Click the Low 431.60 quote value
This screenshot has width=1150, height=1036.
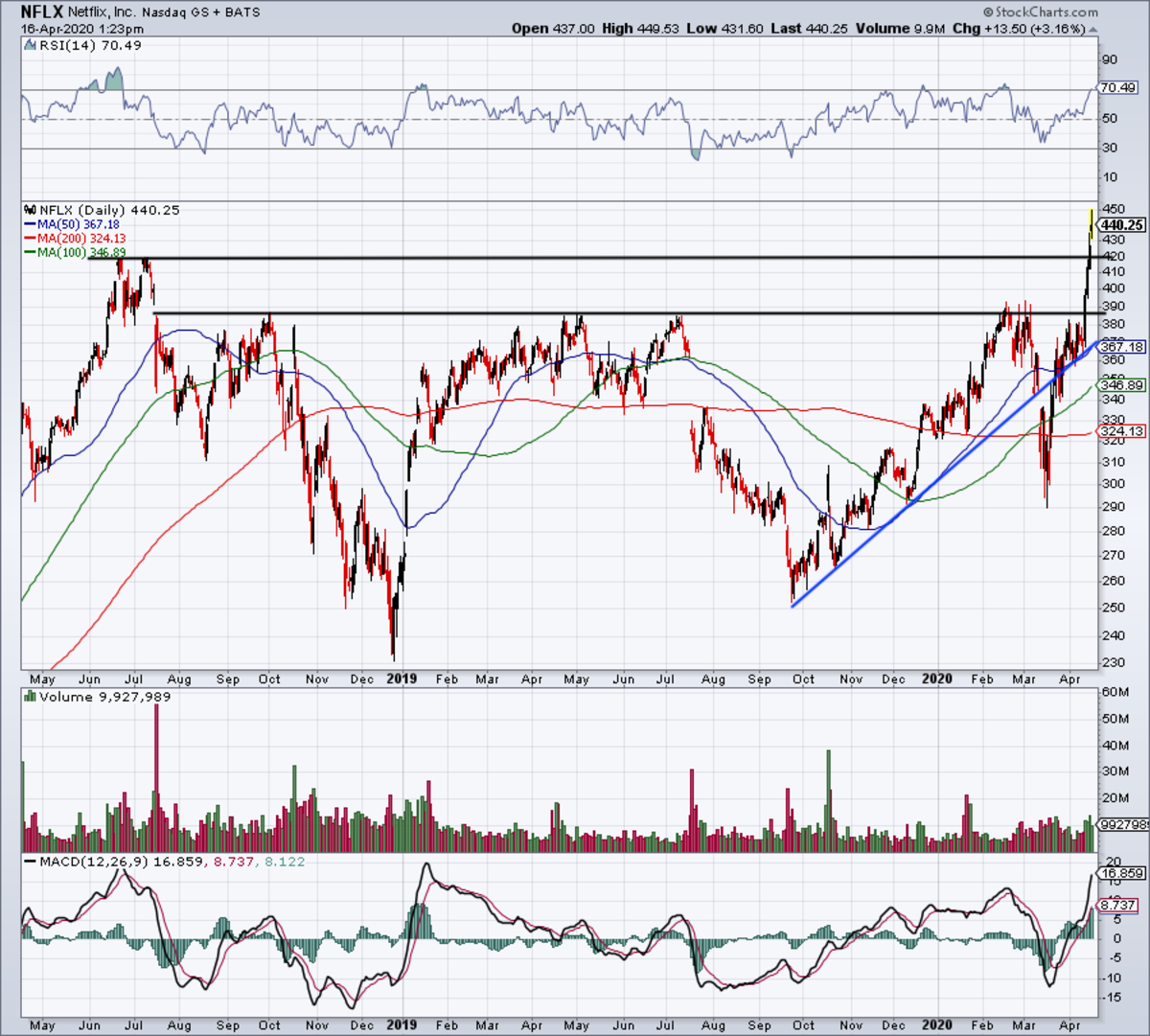click(x=724, y=29)
